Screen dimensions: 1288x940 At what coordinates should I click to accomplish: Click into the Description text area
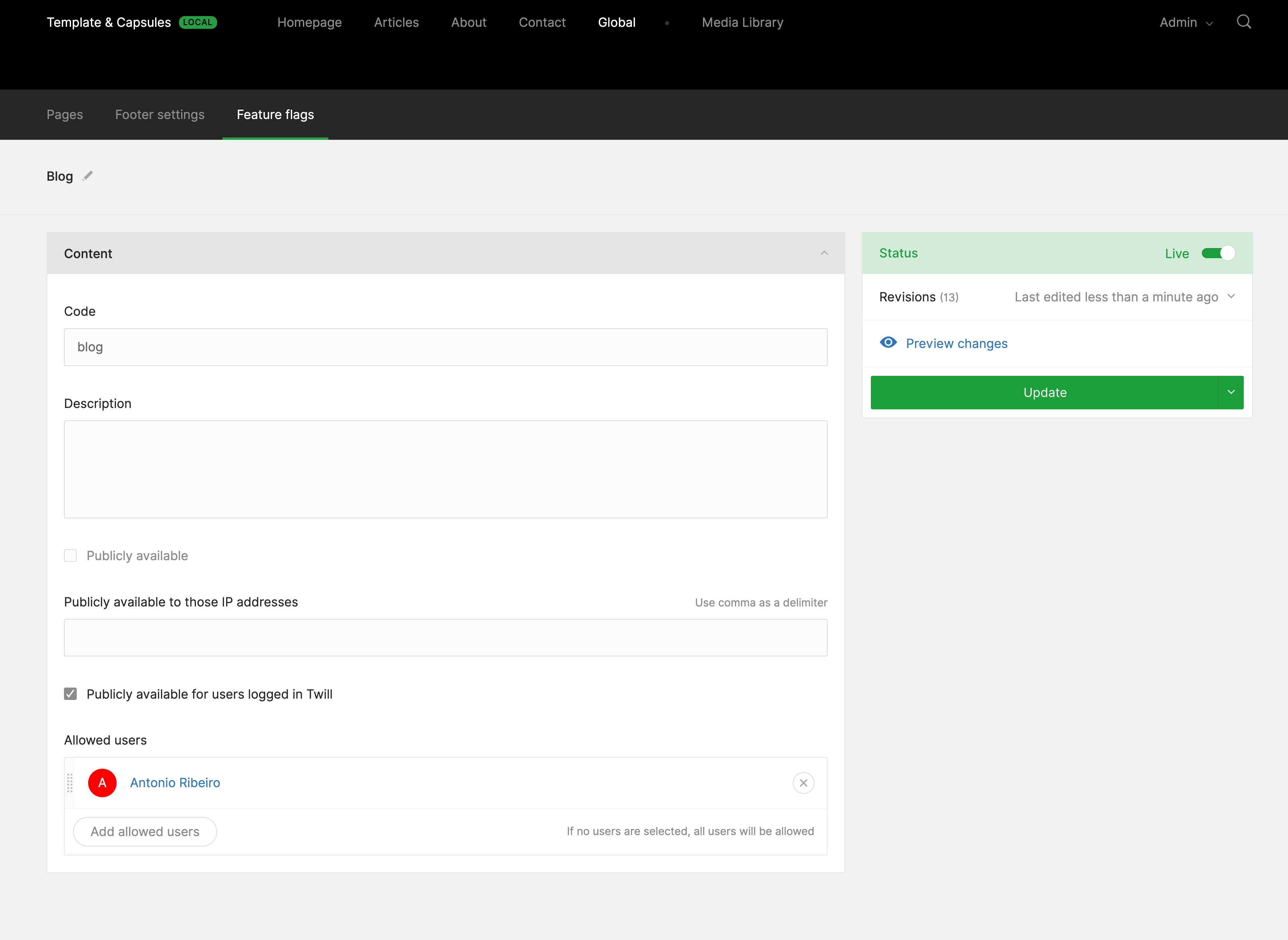445,469
